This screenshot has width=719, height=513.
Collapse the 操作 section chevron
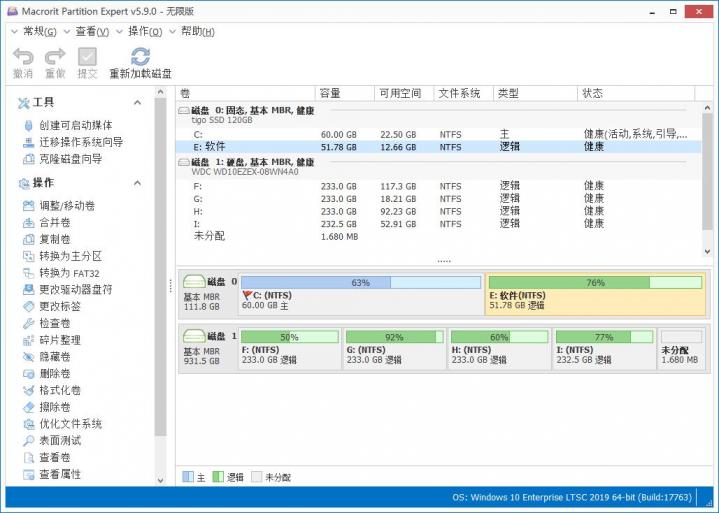137,183
